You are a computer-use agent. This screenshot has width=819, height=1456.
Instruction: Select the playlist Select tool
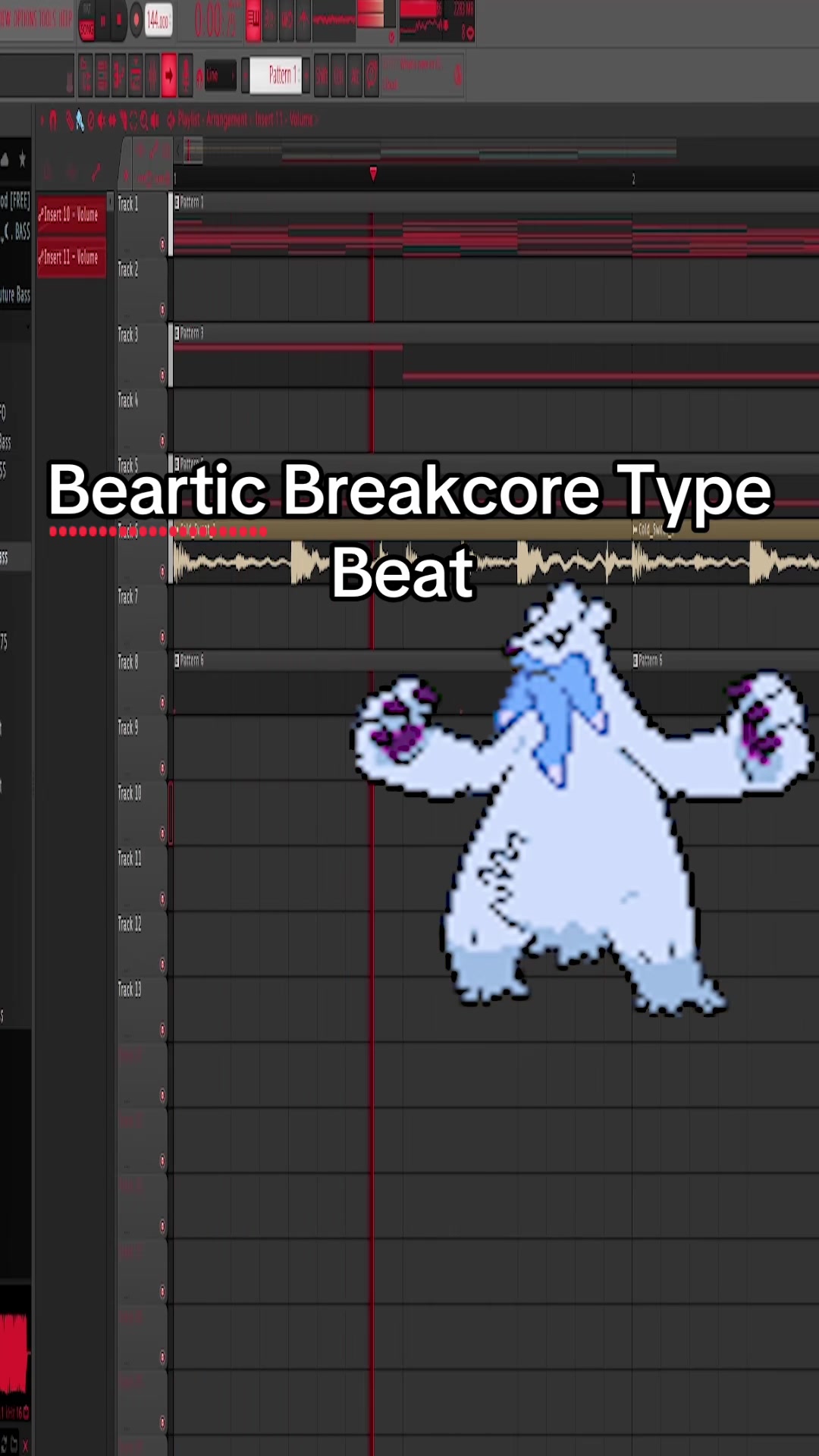pos(133,121)
